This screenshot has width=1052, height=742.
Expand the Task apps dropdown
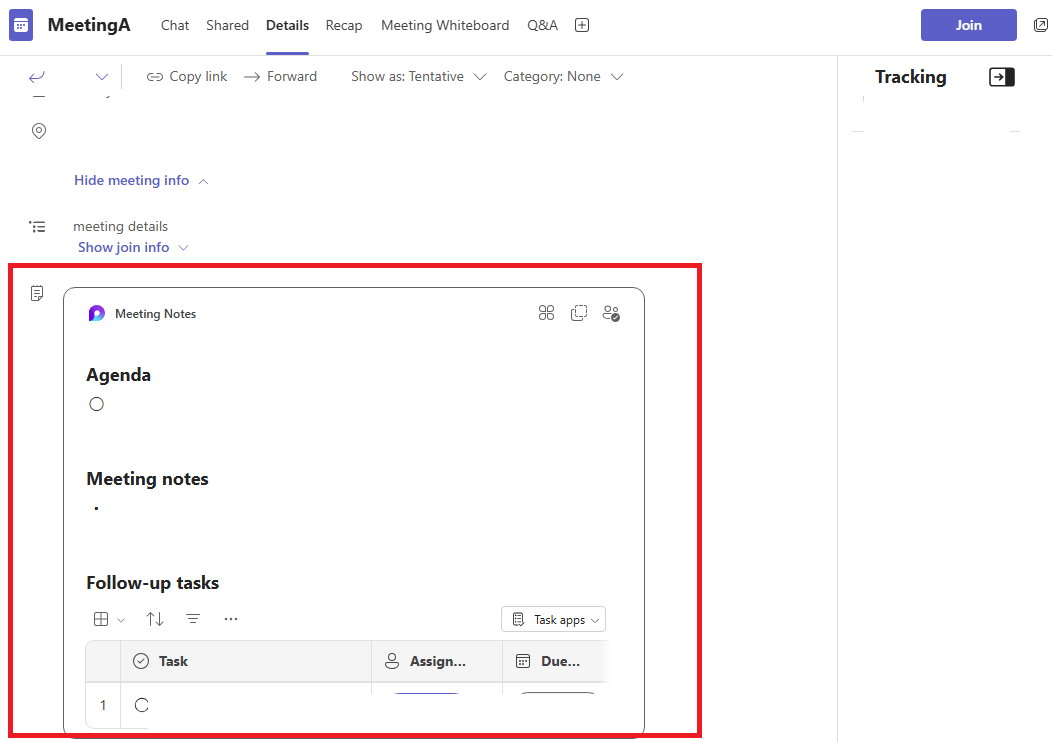553,619
